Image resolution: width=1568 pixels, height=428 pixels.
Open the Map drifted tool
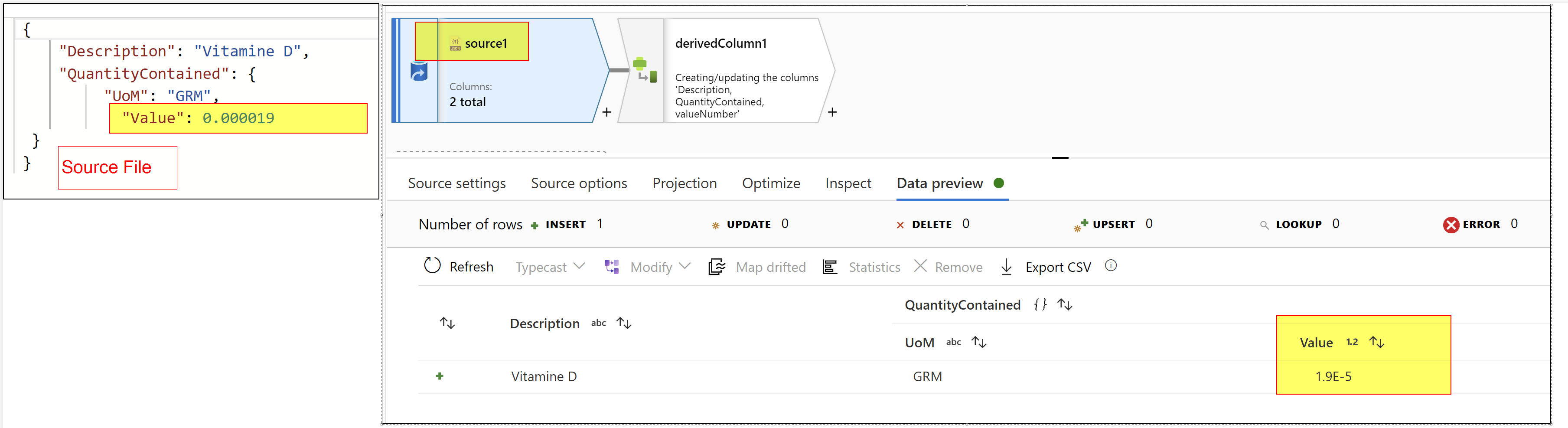(x=717, y=266)
